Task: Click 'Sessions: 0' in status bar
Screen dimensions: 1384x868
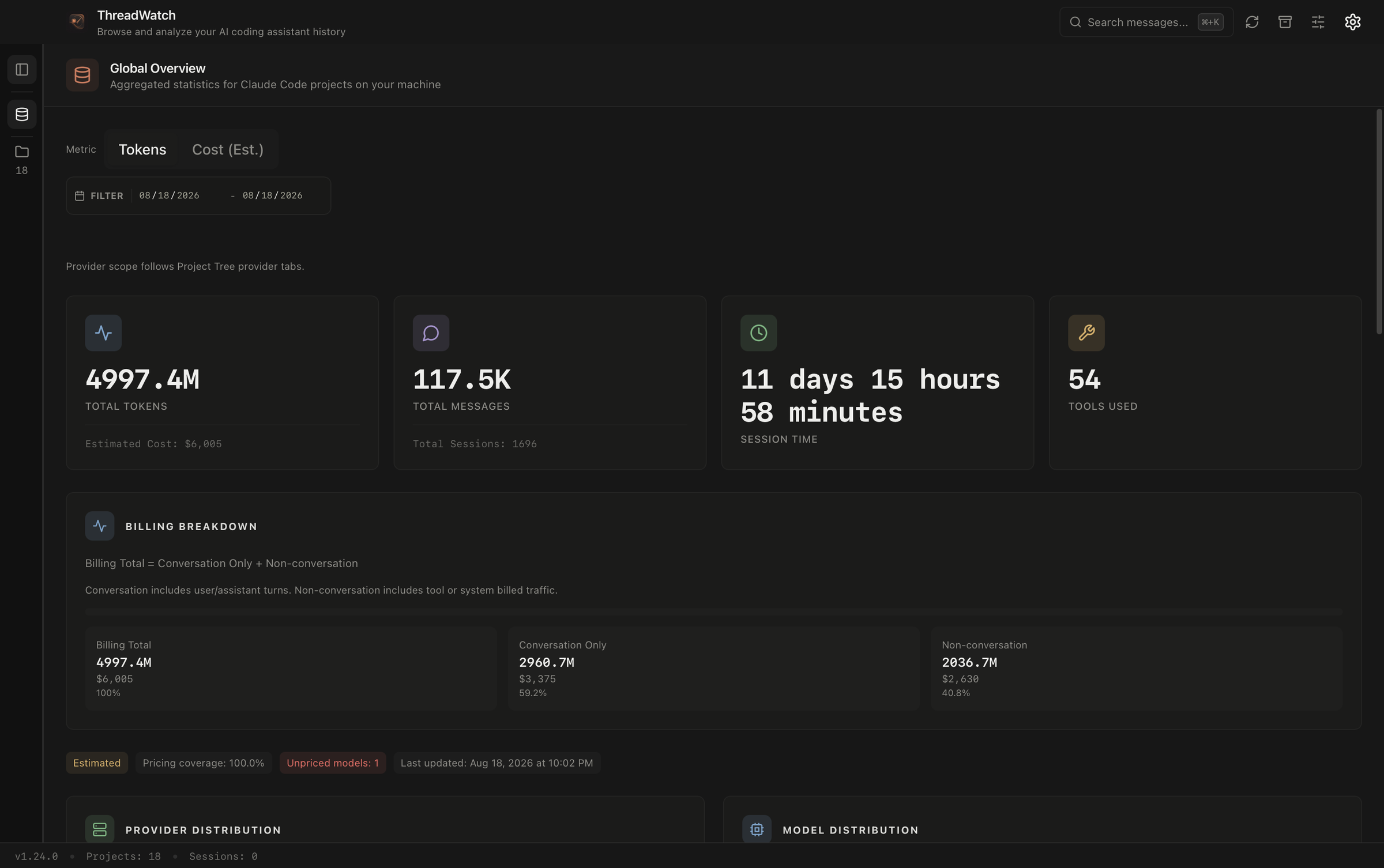Action: [x=223, y=856]
